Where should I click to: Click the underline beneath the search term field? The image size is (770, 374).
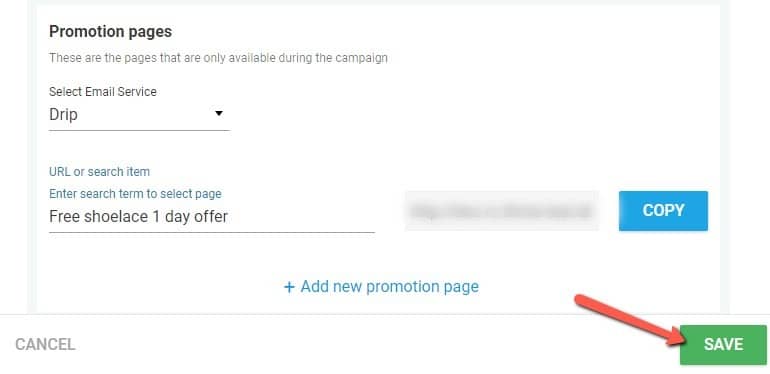point(212,231)
